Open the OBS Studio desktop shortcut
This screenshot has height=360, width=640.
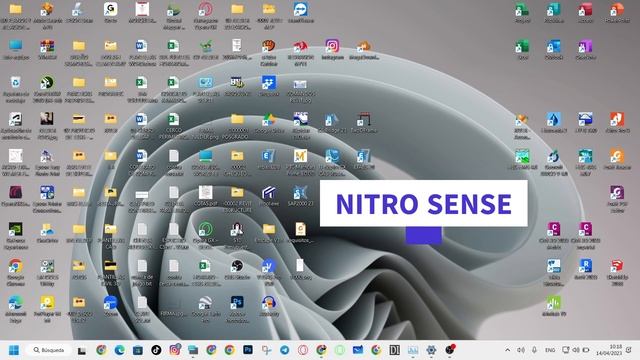[237, 266]
